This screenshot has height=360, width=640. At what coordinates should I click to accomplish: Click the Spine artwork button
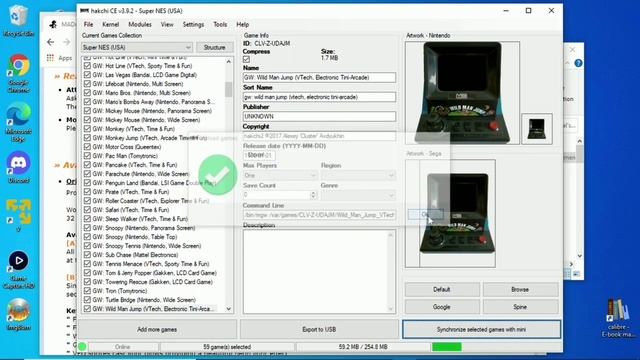tap(520, 307)
